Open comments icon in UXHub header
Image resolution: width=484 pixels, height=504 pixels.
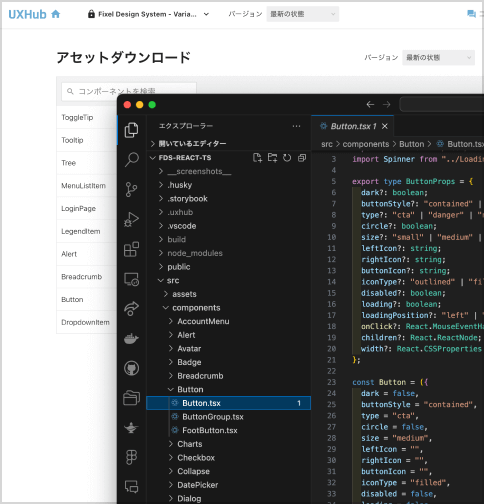coord(471,14)
